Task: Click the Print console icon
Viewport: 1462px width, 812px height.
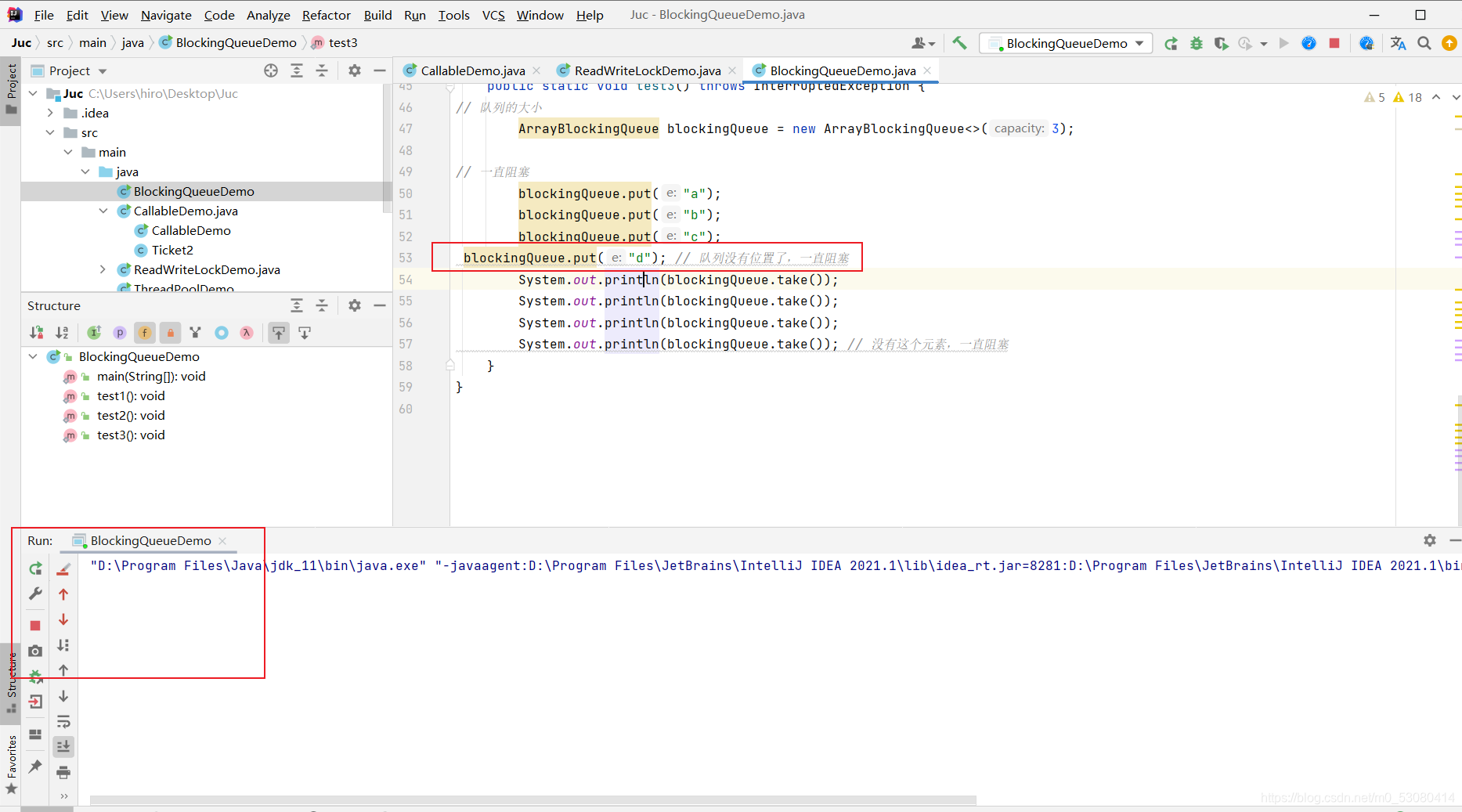Action: (63, 772)
